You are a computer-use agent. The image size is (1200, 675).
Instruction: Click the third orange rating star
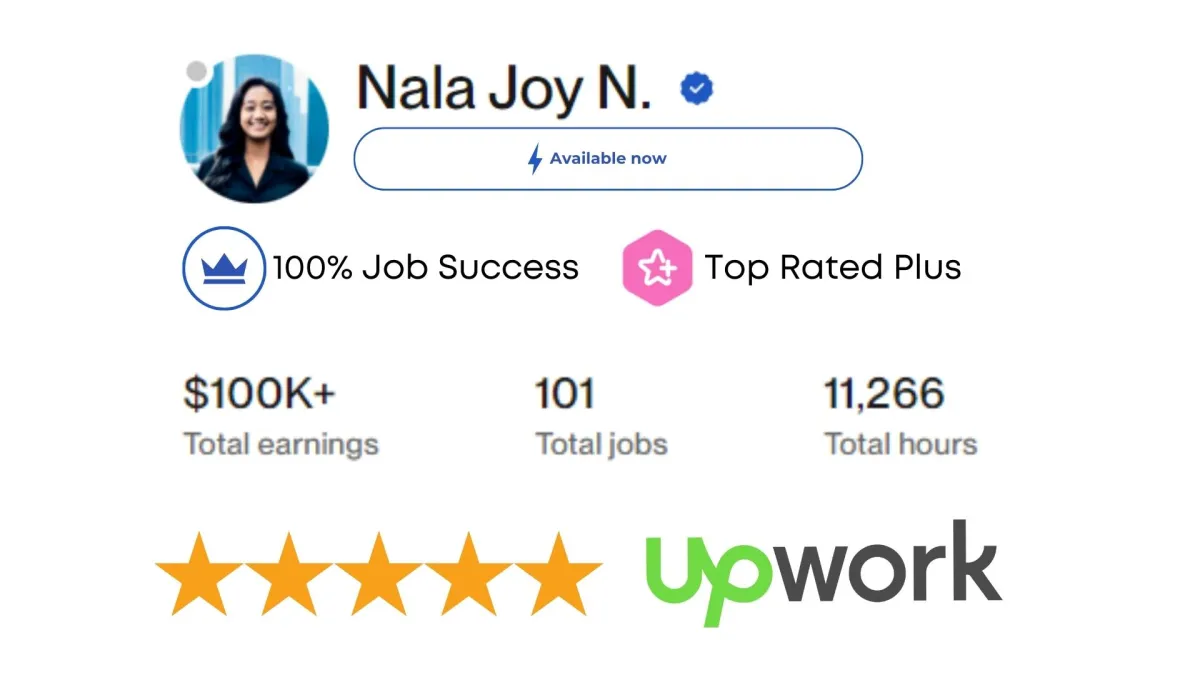(x=379, y=573)
